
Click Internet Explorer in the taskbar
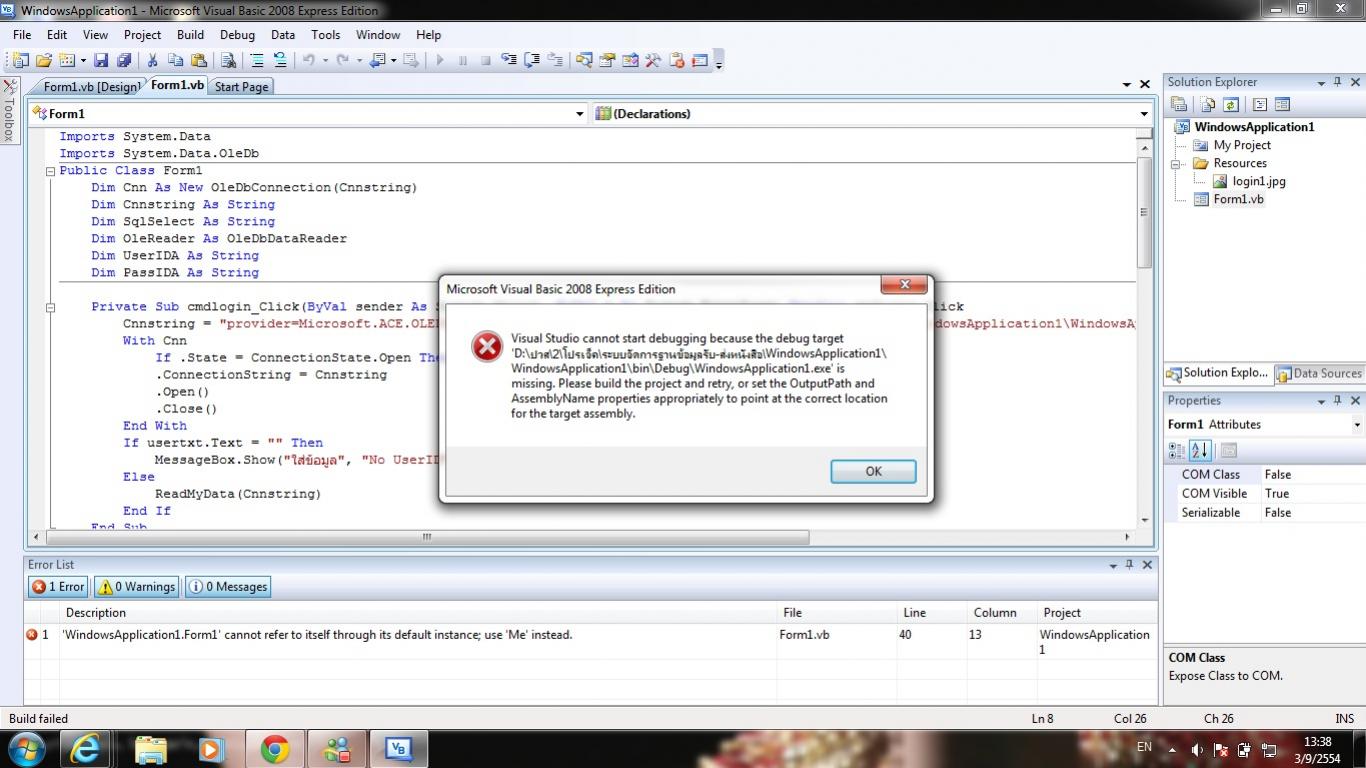click(x=86, y=748)
